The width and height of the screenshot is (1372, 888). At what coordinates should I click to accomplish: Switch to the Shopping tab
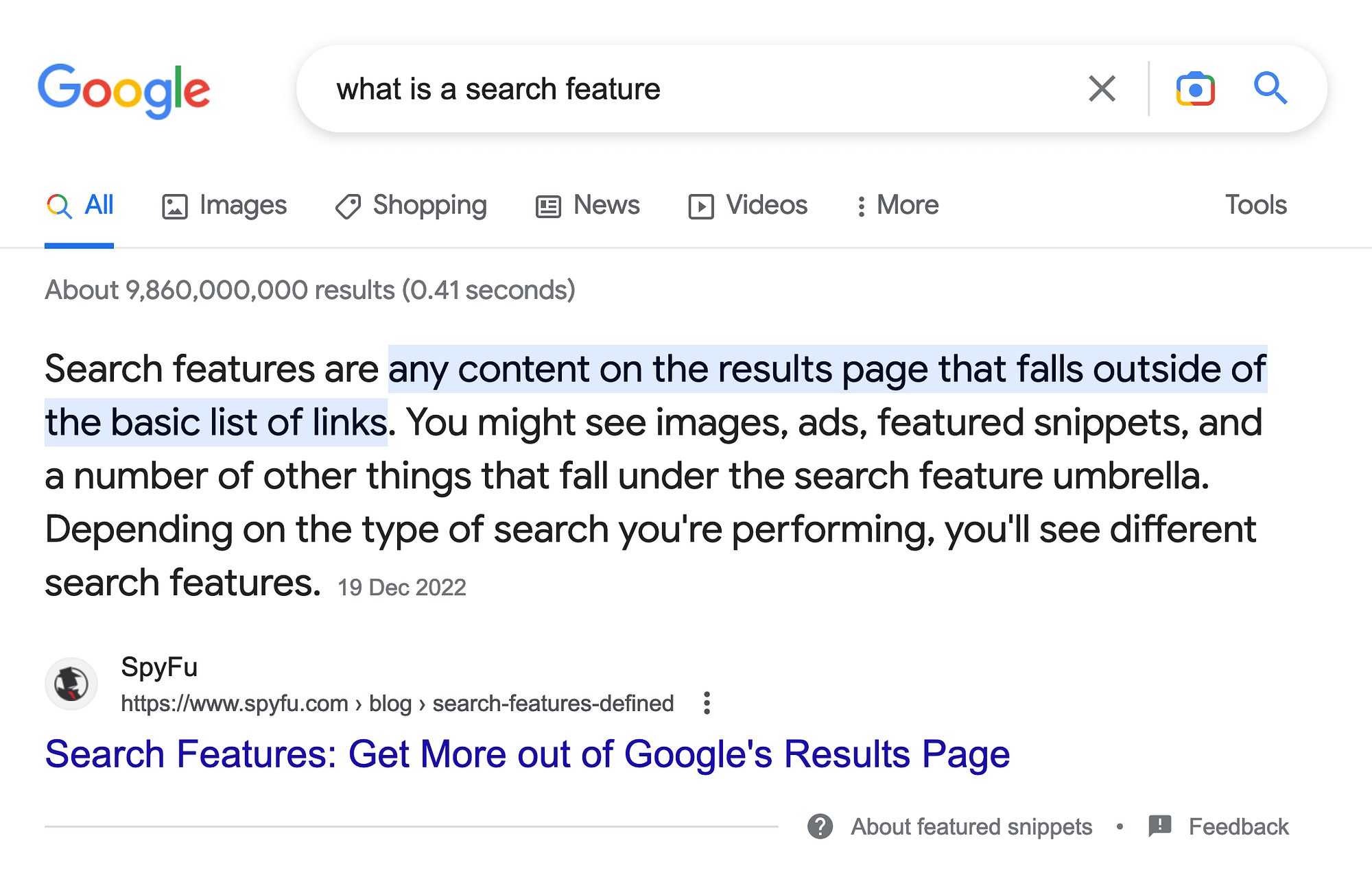[x=411, y=205]
